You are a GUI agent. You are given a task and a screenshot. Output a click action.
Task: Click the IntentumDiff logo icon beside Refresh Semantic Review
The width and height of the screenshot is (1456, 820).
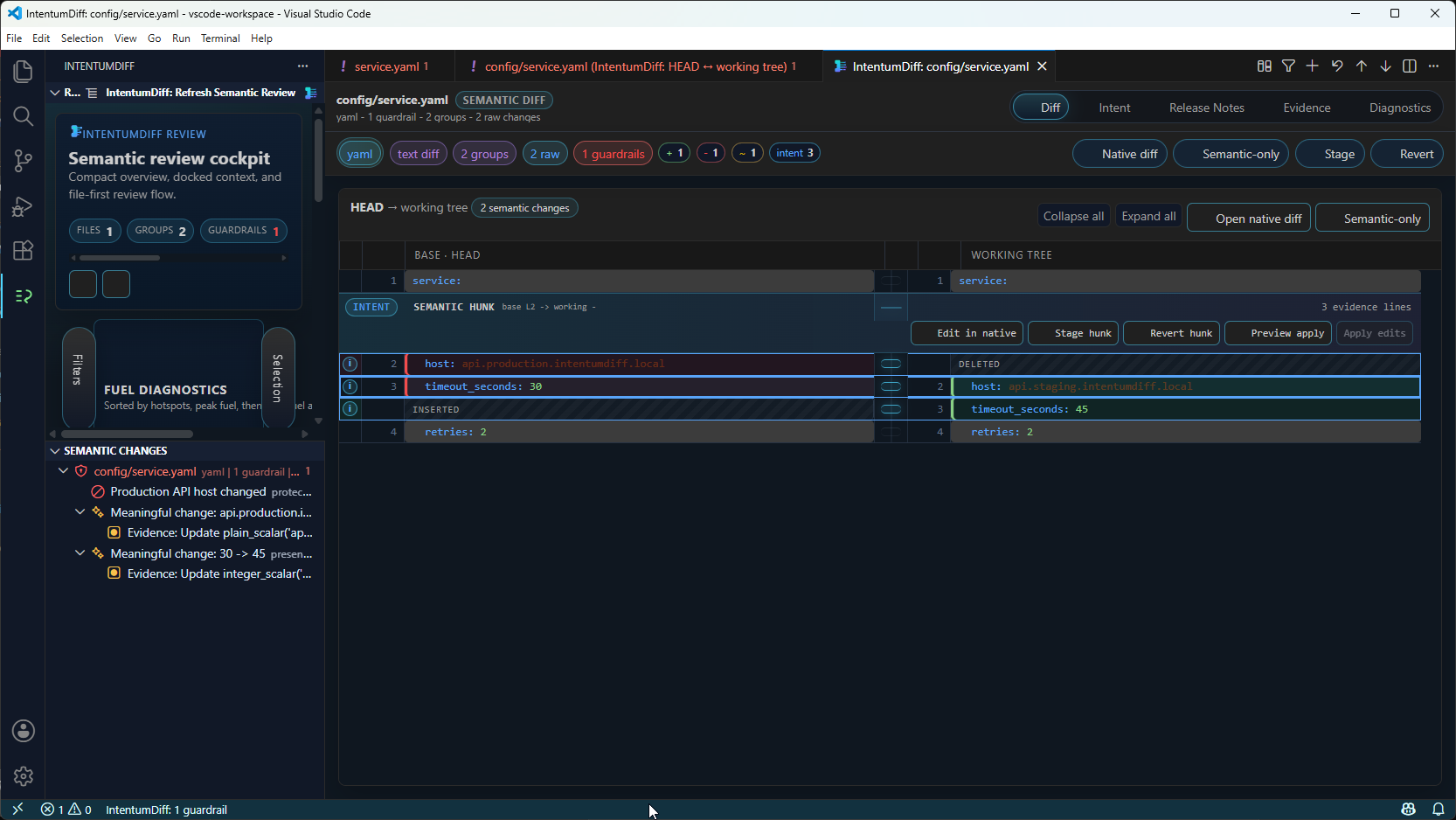310,93
